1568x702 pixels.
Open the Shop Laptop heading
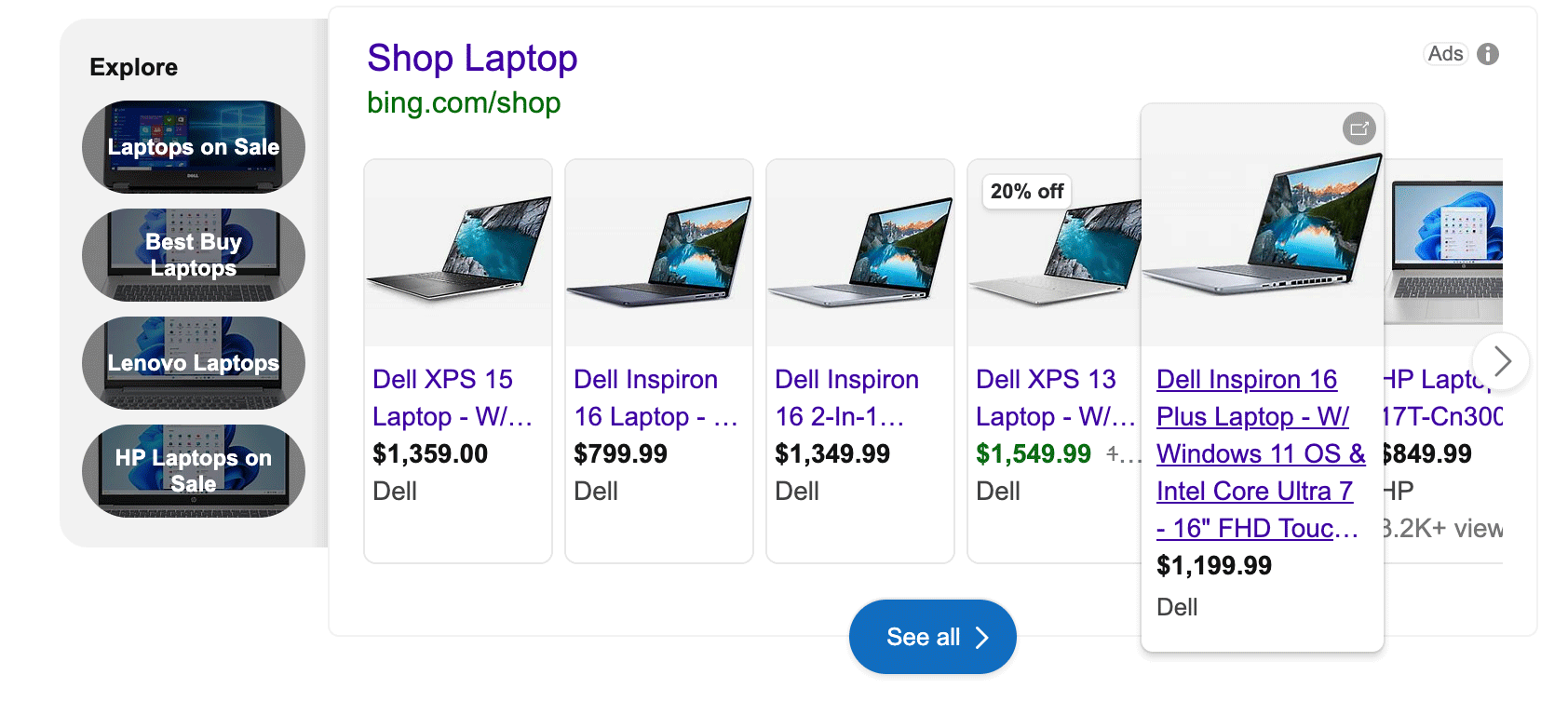pyautogui.click(x=472, y=58)
